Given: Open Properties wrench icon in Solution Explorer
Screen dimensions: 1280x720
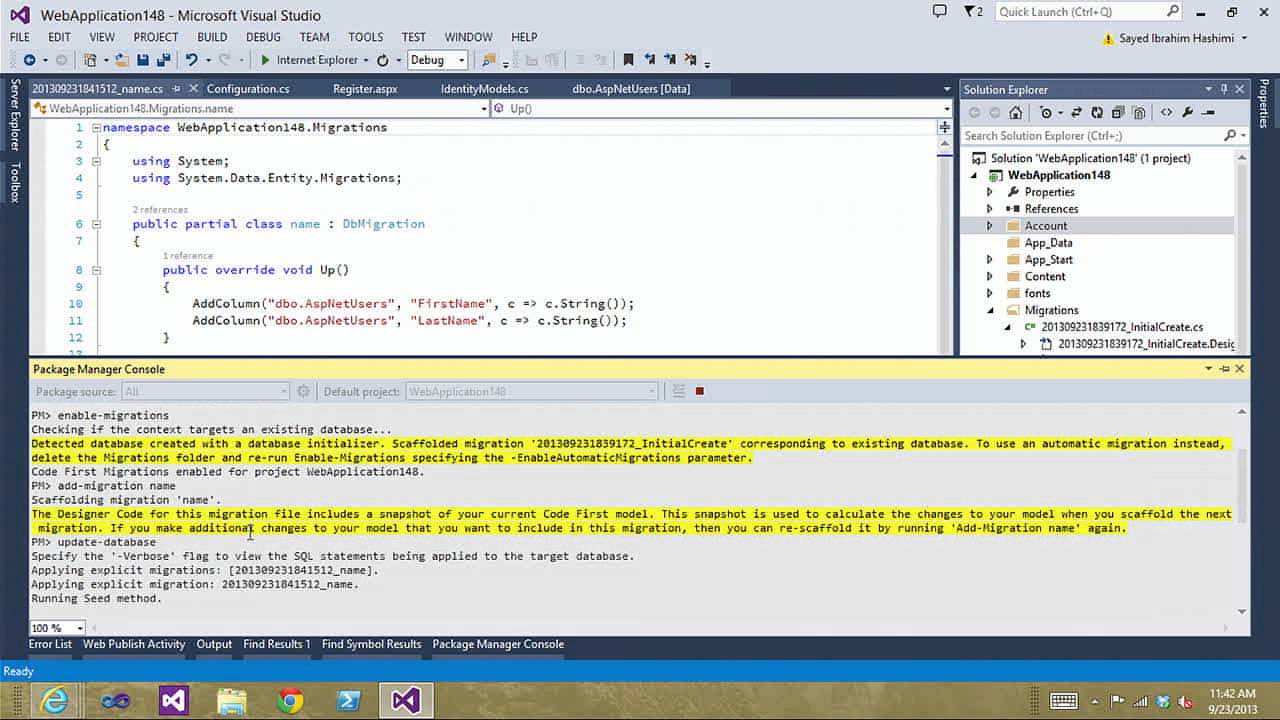Looking at the screenshot, I should coord(1186,113).
